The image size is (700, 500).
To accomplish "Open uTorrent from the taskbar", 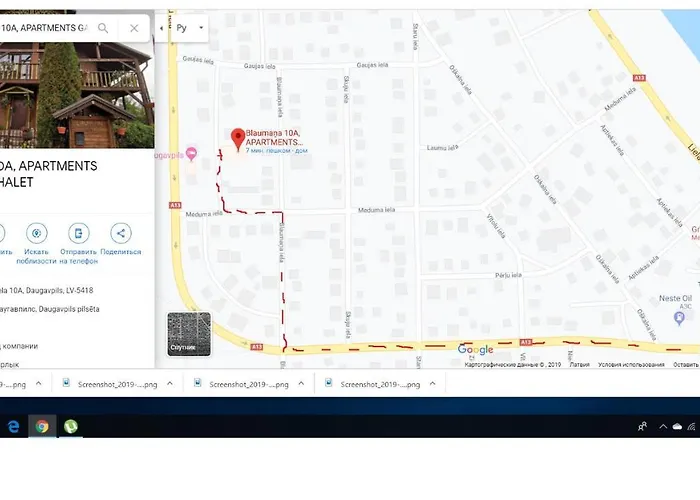I will pyautogui.click(x=71, y=426).
